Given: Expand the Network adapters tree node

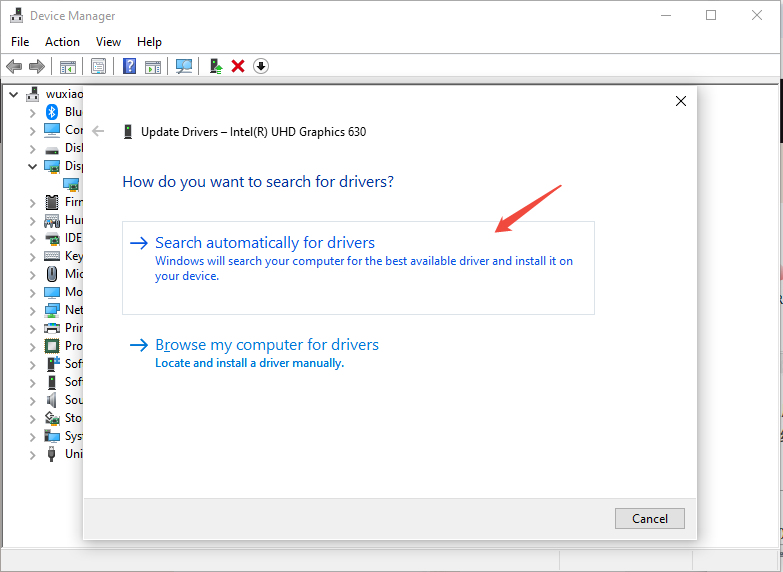Looking at the screenshot, I should tap(32, 310).
